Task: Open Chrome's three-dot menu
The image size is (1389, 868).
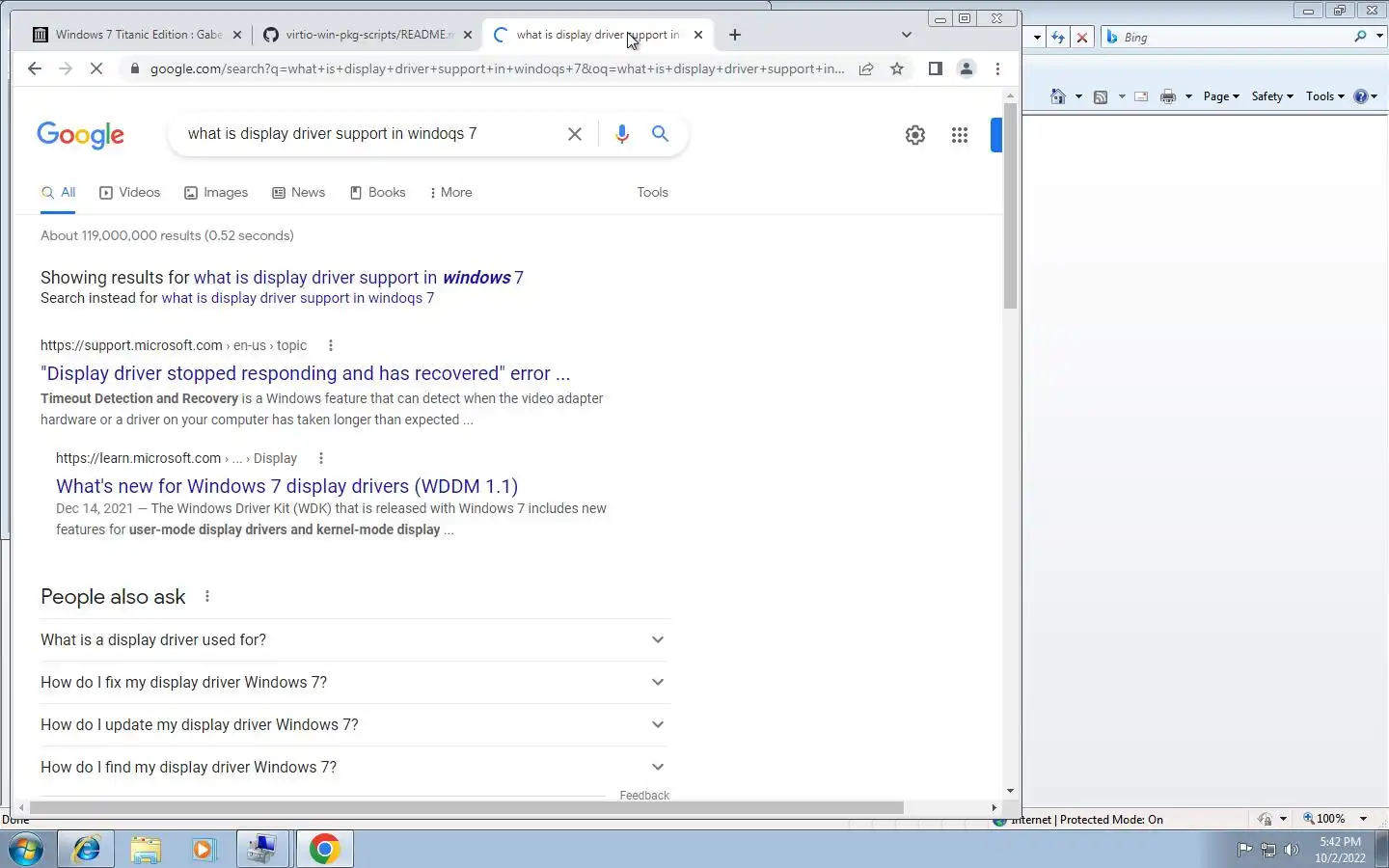Action: pos(997,68)
